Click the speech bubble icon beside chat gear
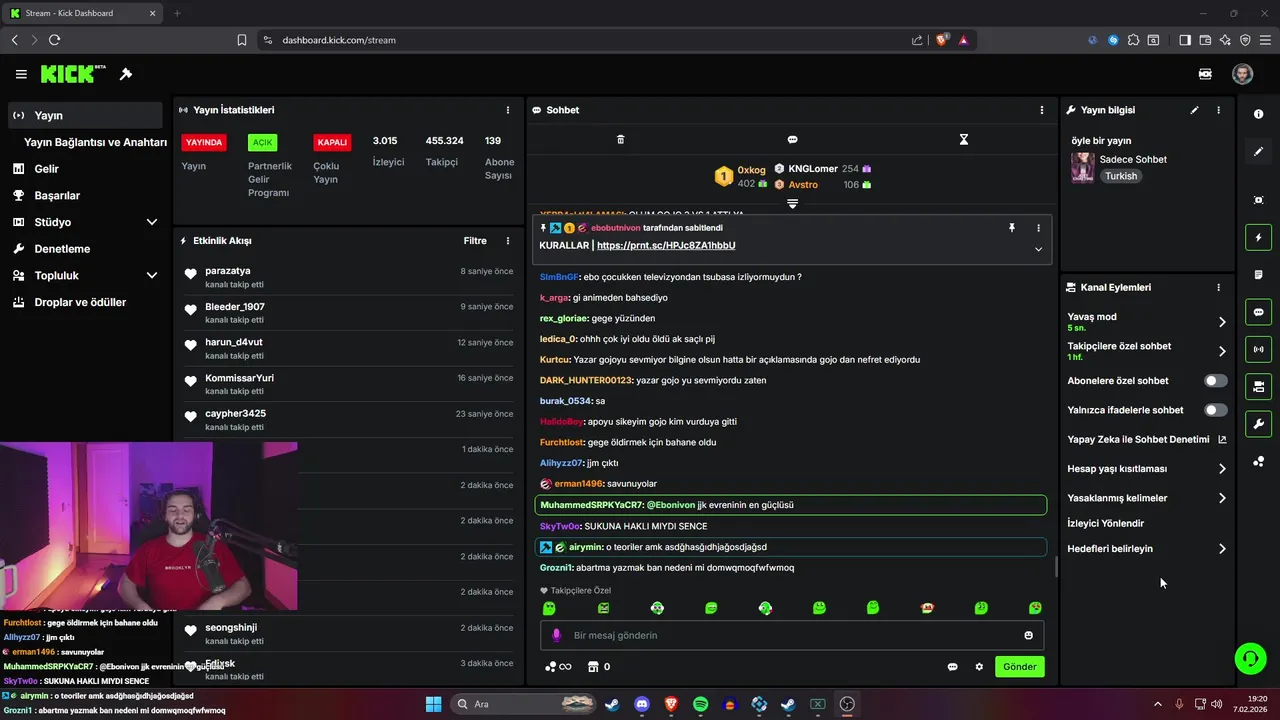 (x=952, y=667)
